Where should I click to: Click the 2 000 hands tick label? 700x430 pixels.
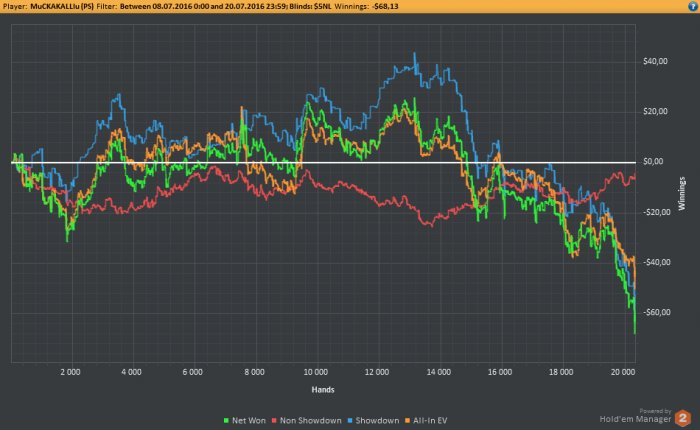70,371
